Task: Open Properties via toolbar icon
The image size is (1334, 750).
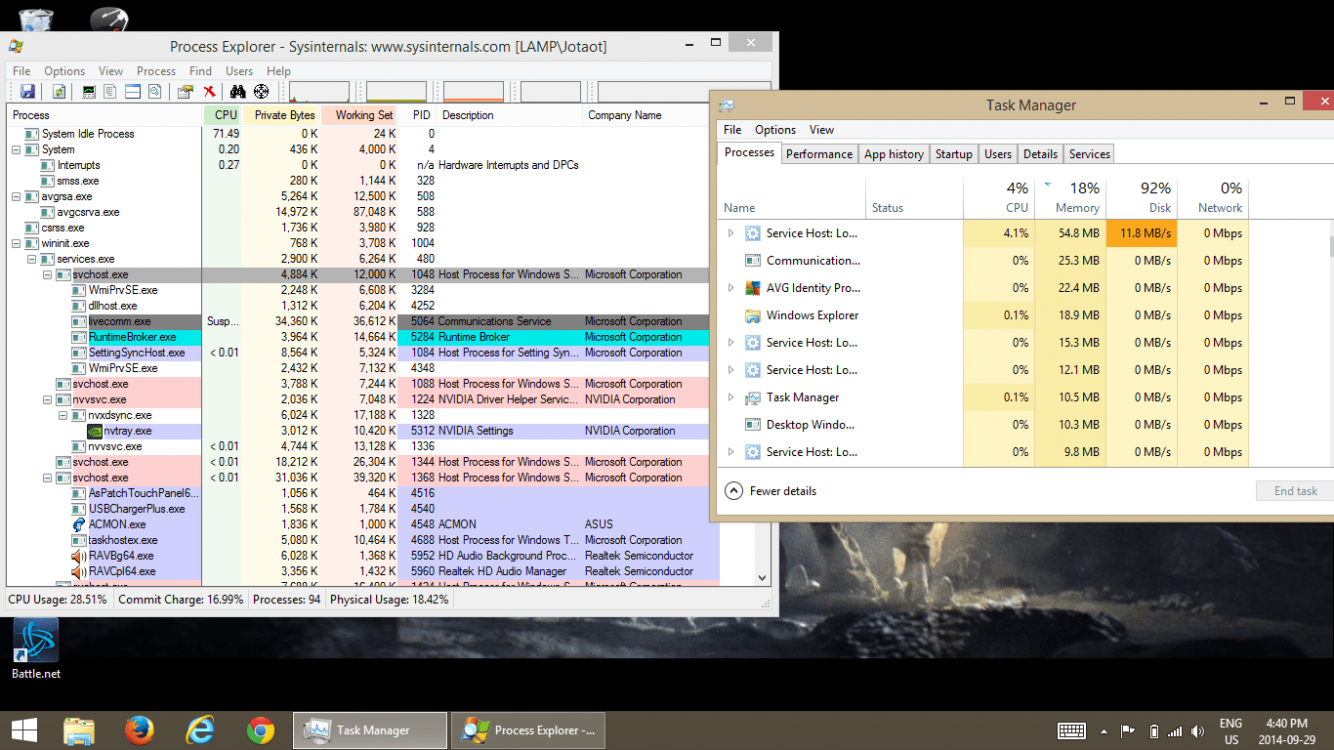Action: pos(185,92)
